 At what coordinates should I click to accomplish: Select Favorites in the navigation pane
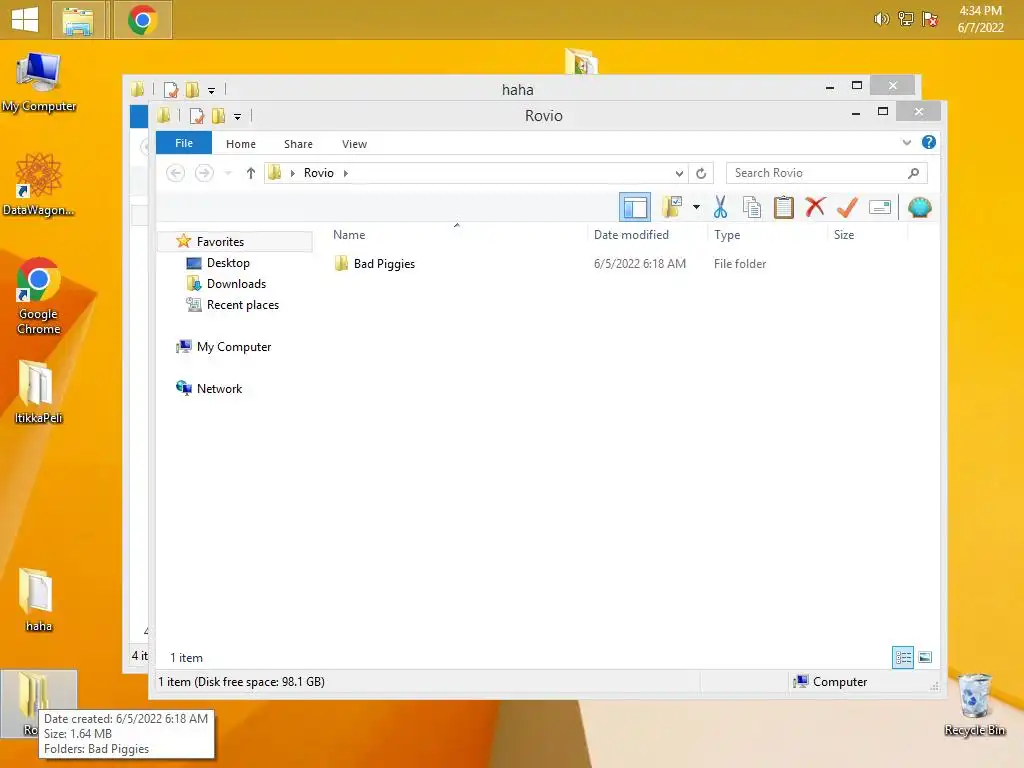(219, 242)
